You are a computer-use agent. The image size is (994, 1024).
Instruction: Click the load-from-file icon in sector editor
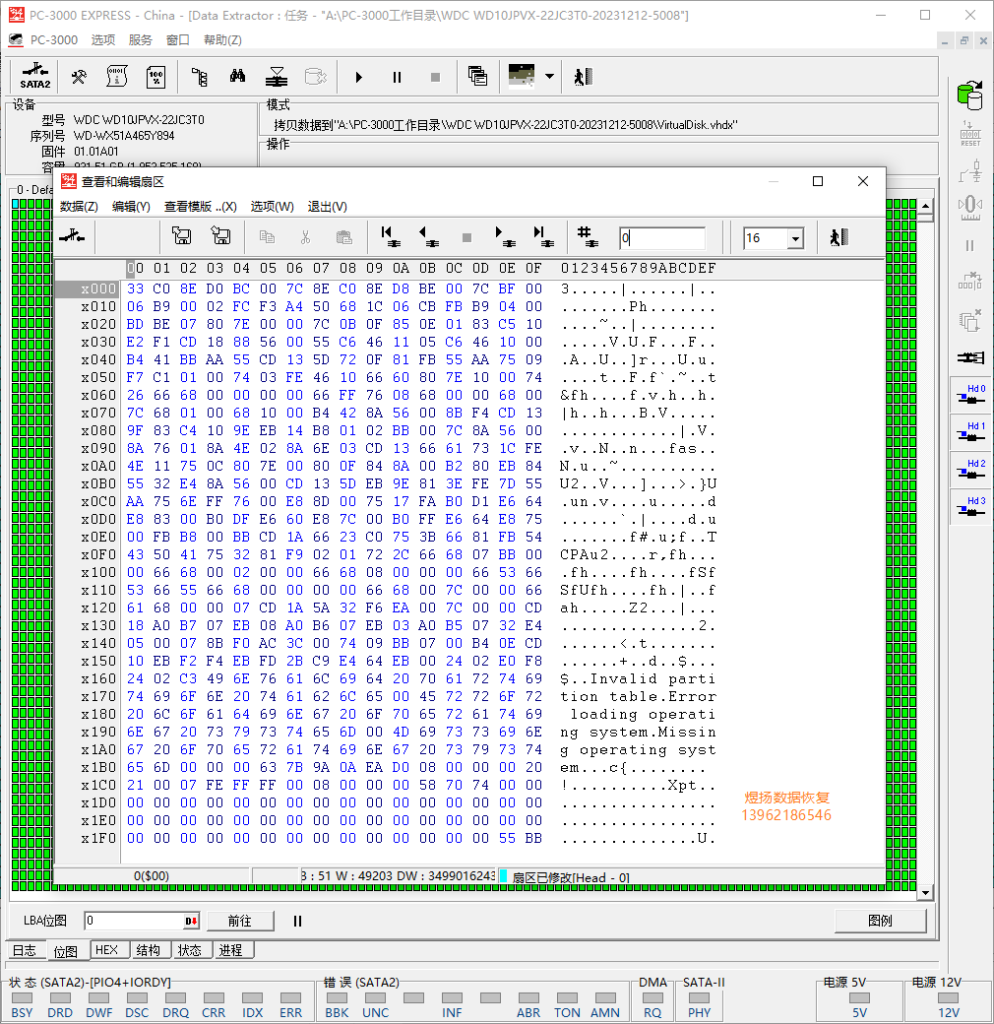tap(221, 236)
